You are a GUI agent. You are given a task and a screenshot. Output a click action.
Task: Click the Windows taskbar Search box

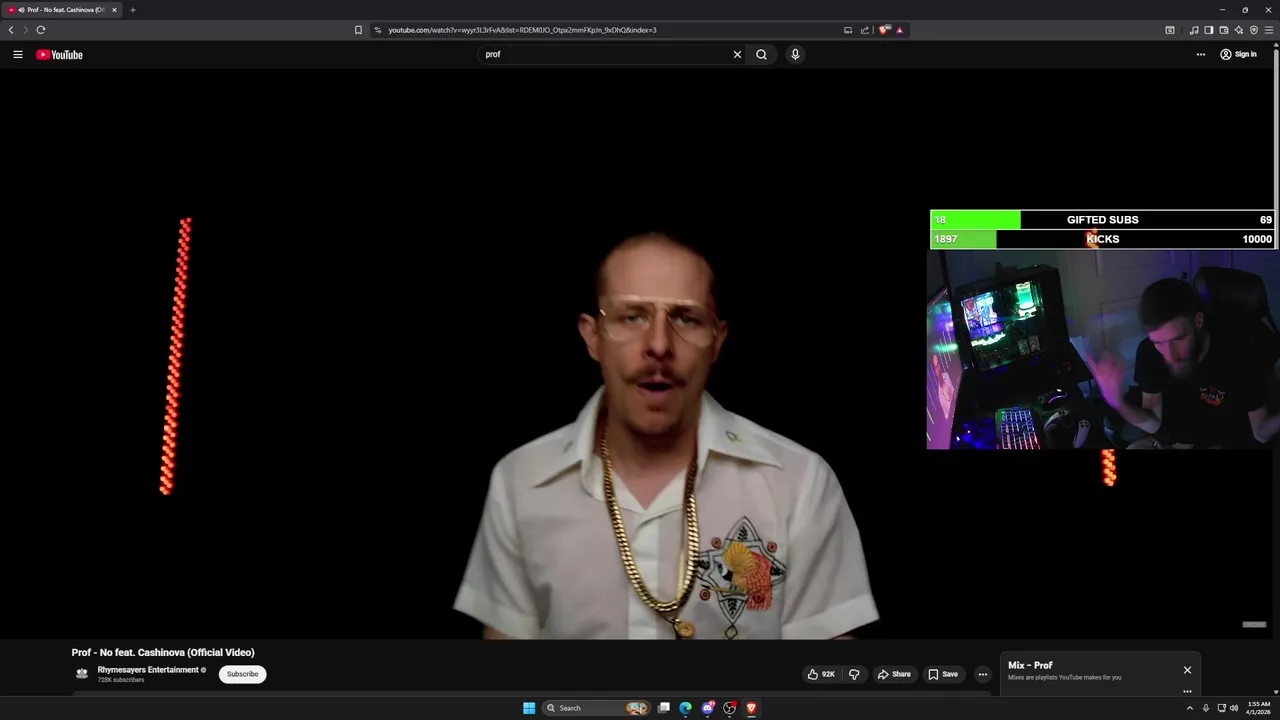[596, 708]
